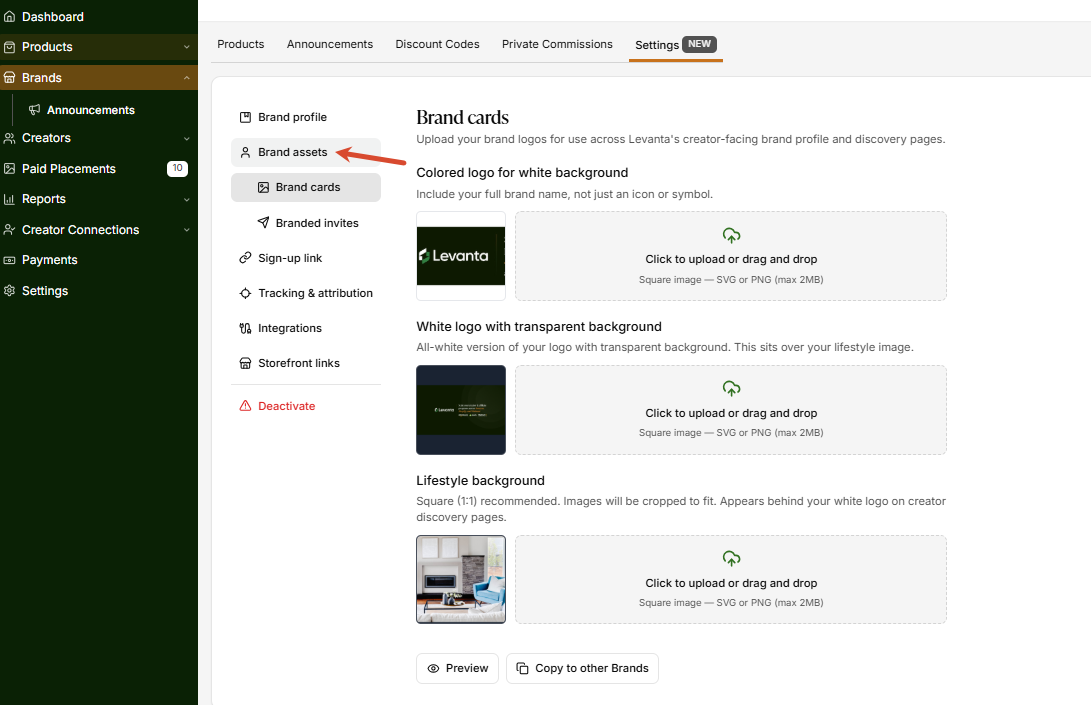Switch to the Announcements tab
The image size is (1091, 705).
[x=330, y=44]
